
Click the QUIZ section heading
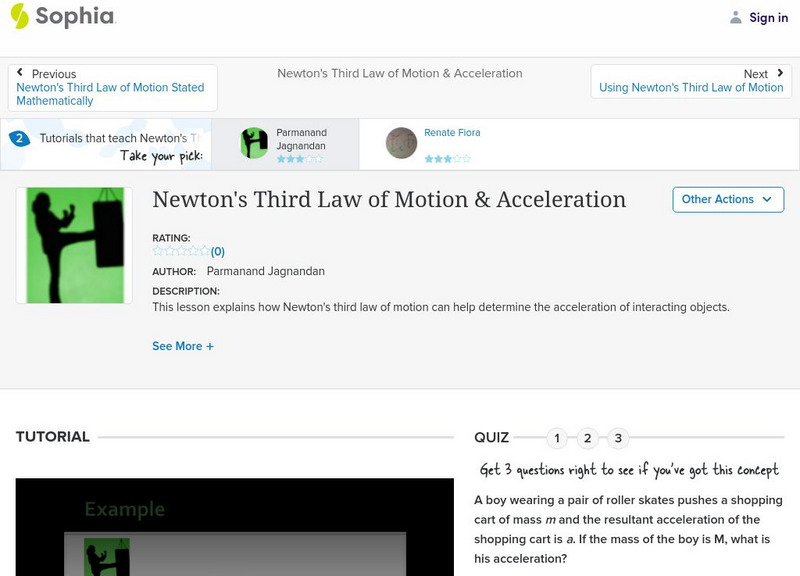pos(491,437)
